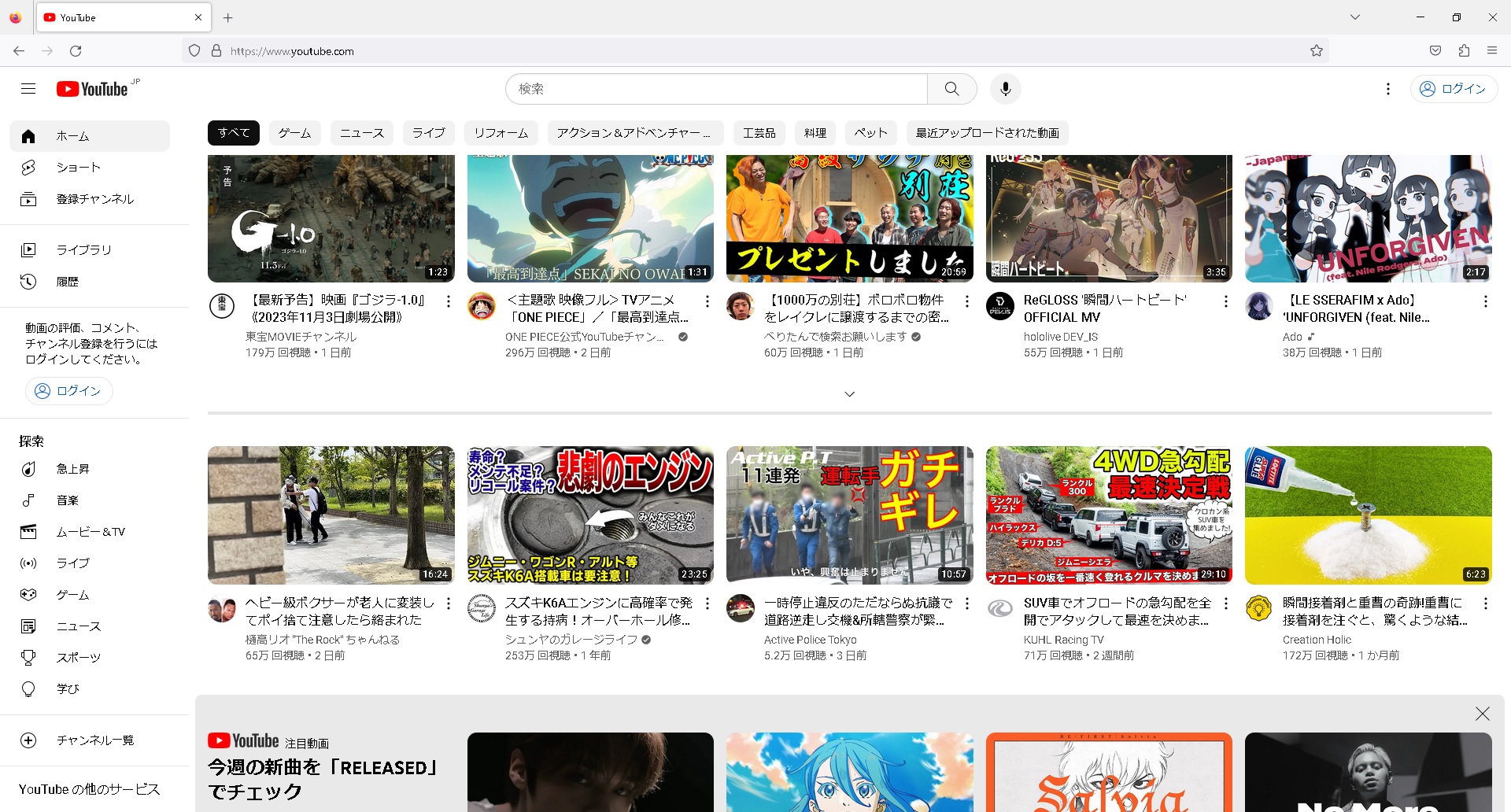This screenshot has height=812, width=1511.
Task: Open Firefox list all tabs dropdown
Action: coord(1355,17)
